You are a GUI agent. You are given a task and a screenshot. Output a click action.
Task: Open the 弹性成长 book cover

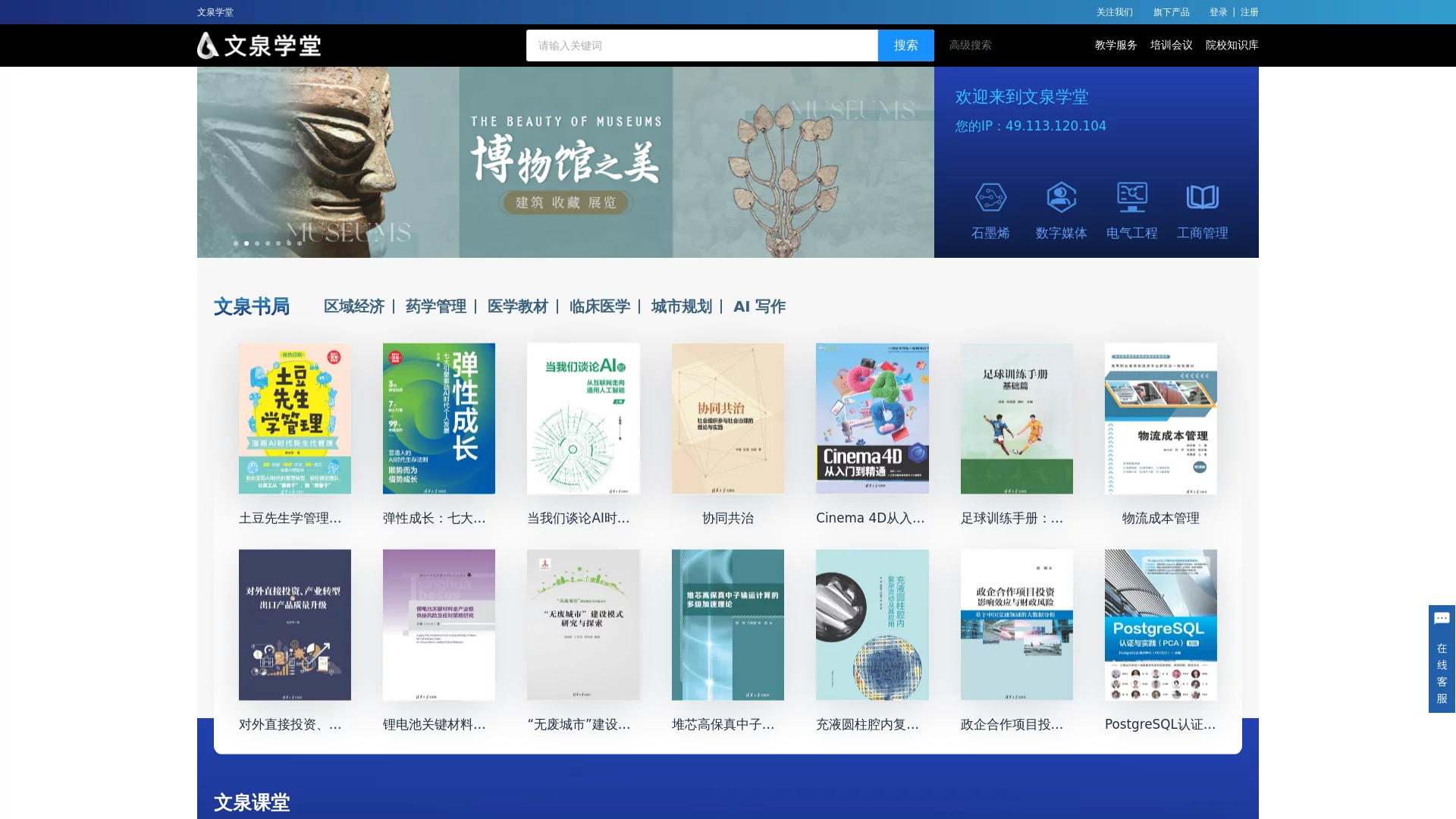pyautogui.click(x=438, y=418)
